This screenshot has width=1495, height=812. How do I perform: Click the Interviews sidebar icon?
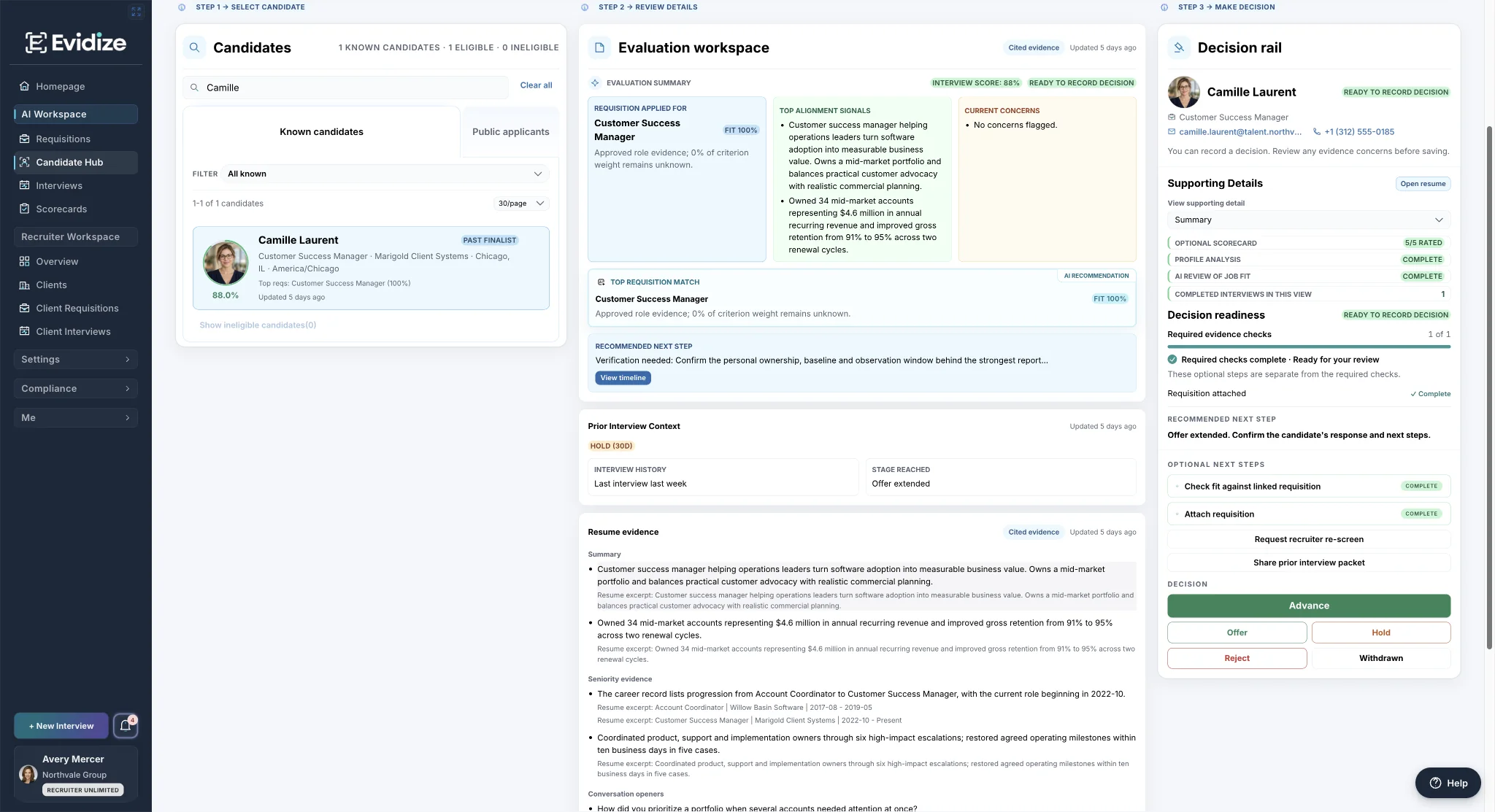click(24, 185)
